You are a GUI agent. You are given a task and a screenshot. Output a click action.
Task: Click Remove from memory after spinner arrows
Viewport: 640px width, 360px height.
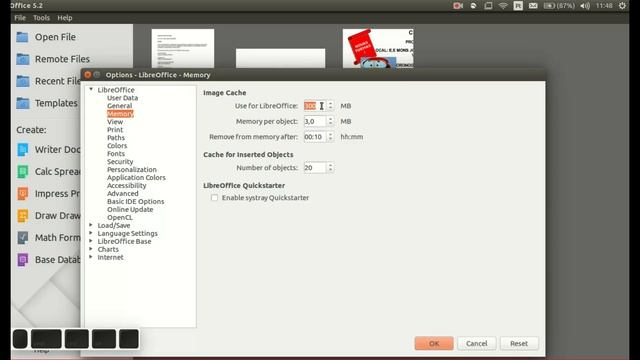click(x=330, y=137)
